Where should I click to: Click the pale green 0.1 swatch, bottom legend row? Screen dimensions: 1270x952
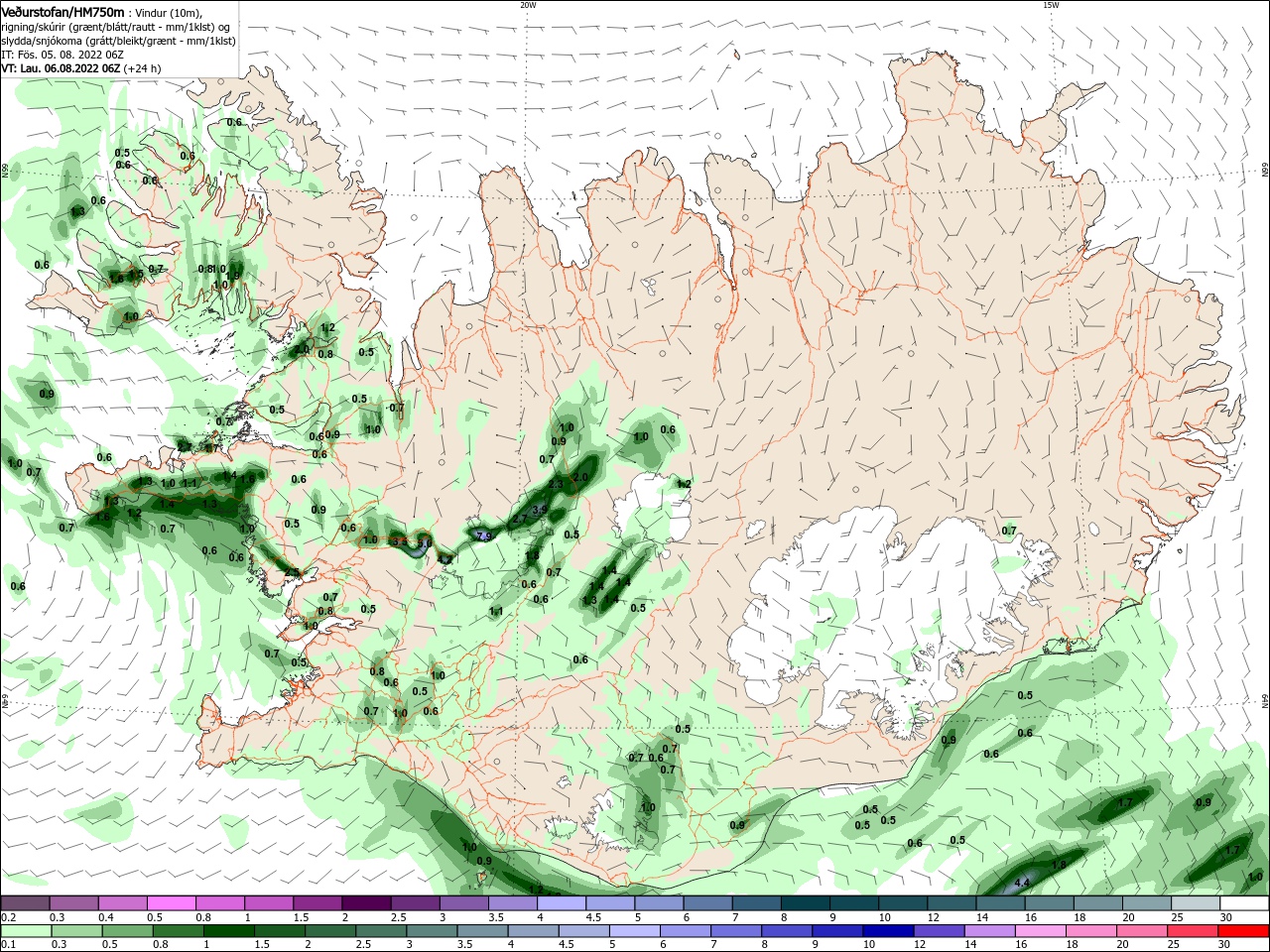point(26,931)
